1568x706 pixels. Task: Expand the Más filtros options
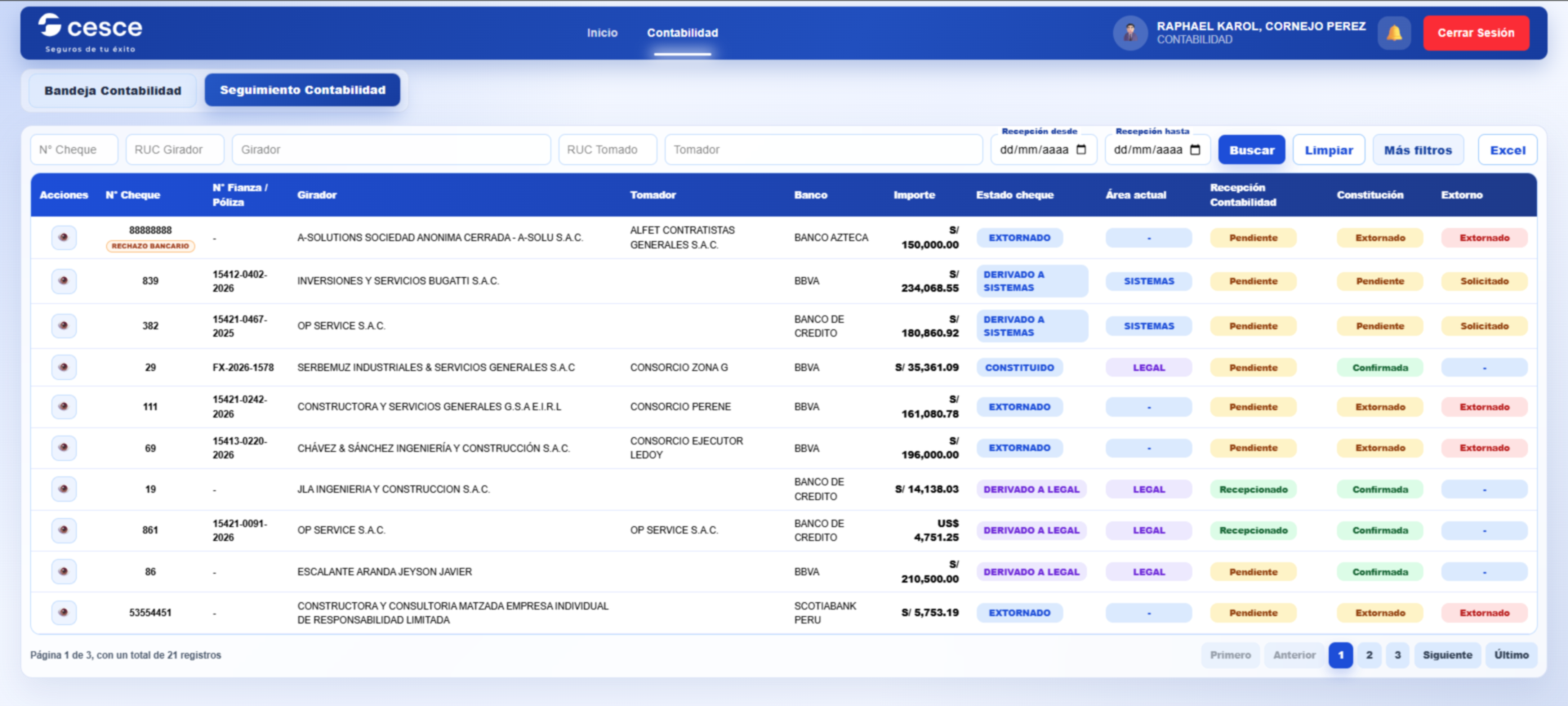1418,150
